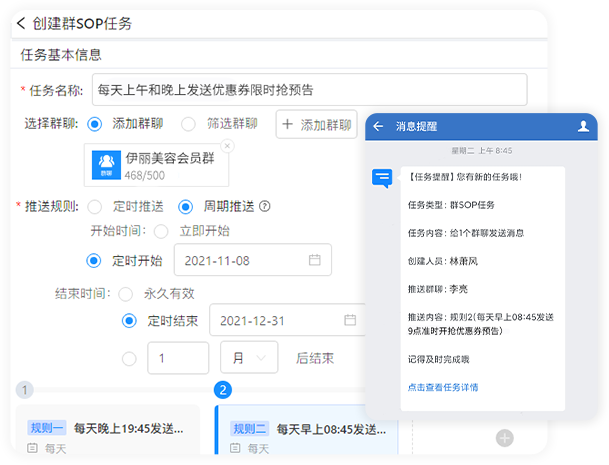Click the back arrow beside 创建群SOP任务
The image size is (609, 465).
point(22,23)
